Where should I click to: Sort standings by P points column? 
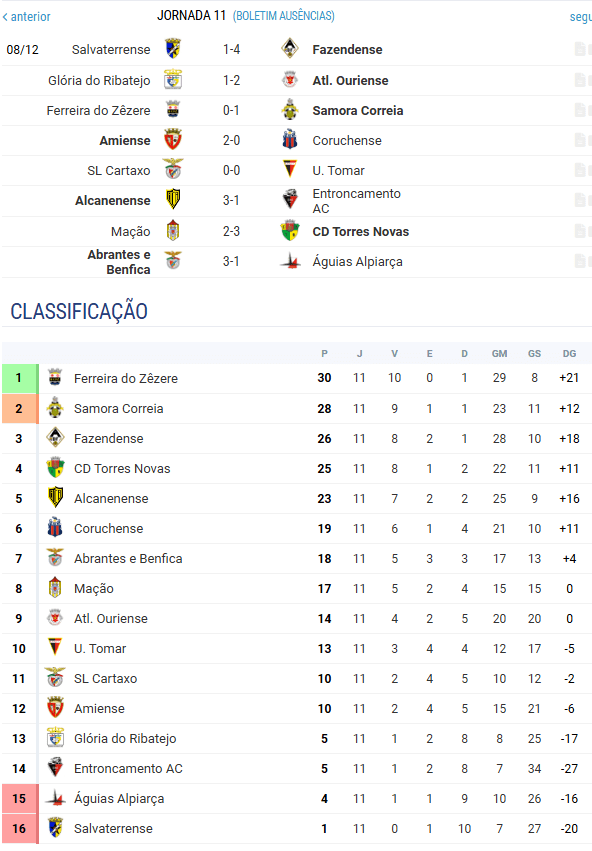click(x=324, y=354)
